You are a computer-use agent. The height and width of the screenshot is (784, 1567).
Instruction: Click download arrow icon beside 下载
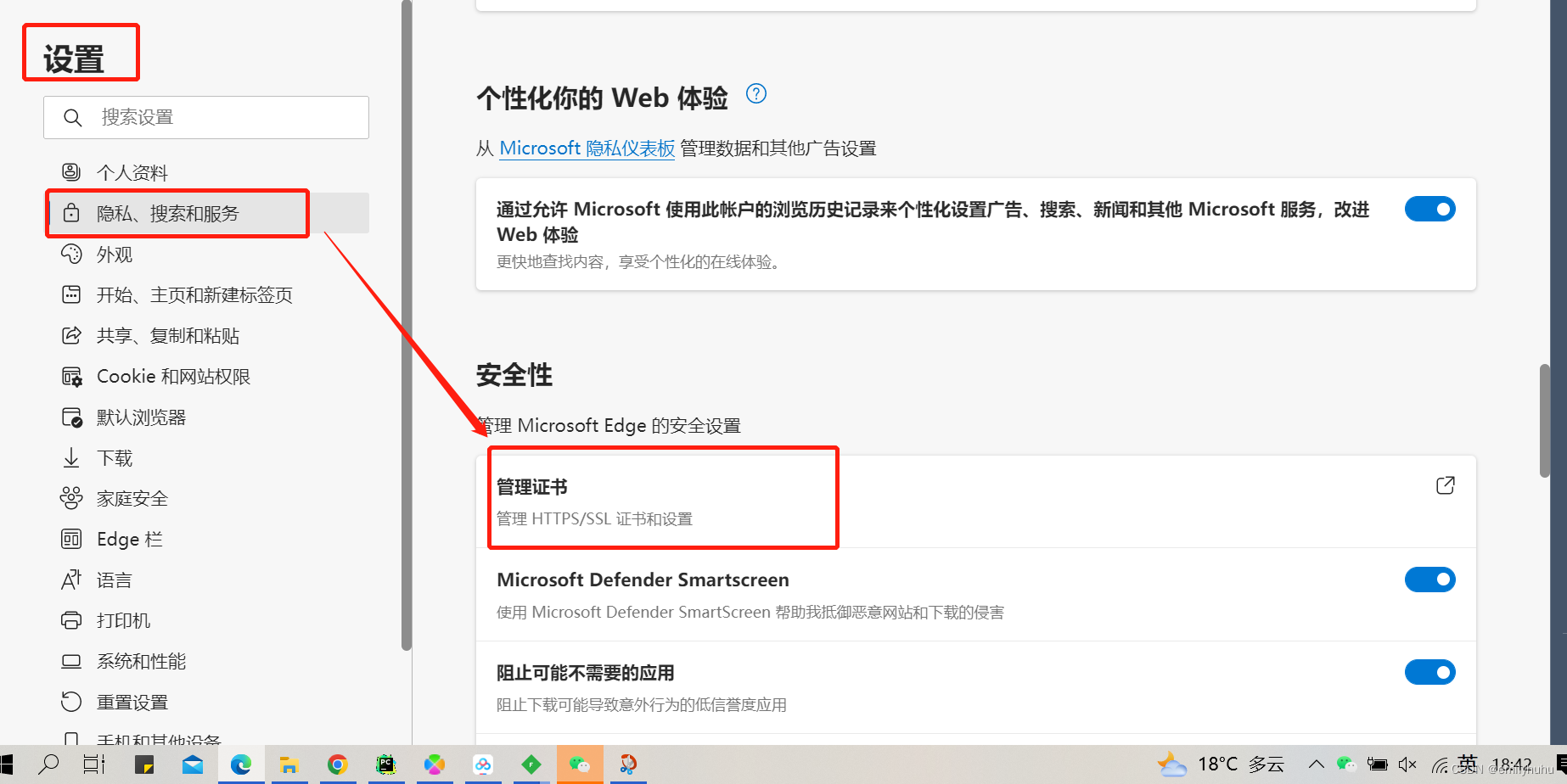(x=71, y=458)
